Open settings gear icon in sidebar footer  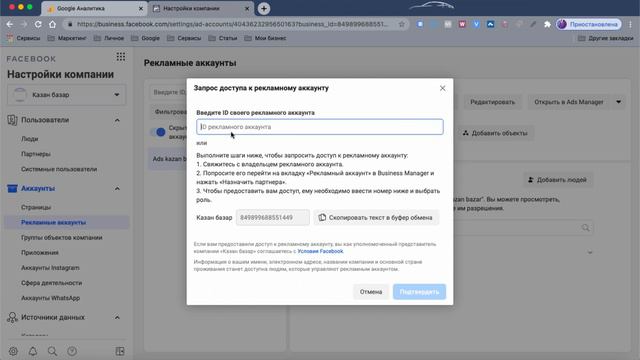click(x=13, y=351)
